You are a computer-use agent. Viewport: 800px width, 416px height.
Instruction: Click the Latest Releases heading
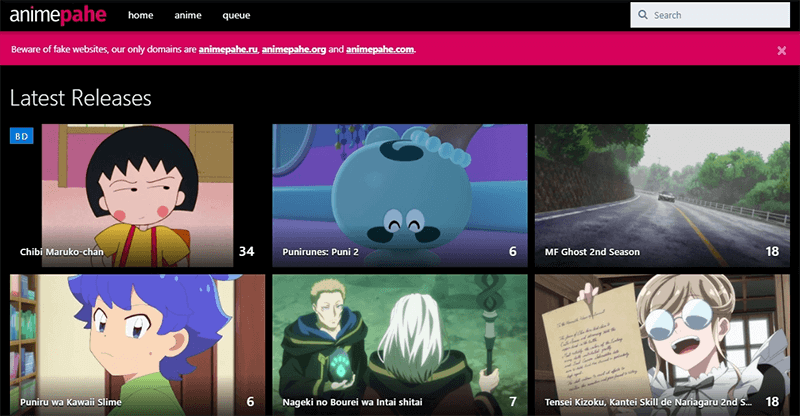pyautogui.click(x=81, y=97)
